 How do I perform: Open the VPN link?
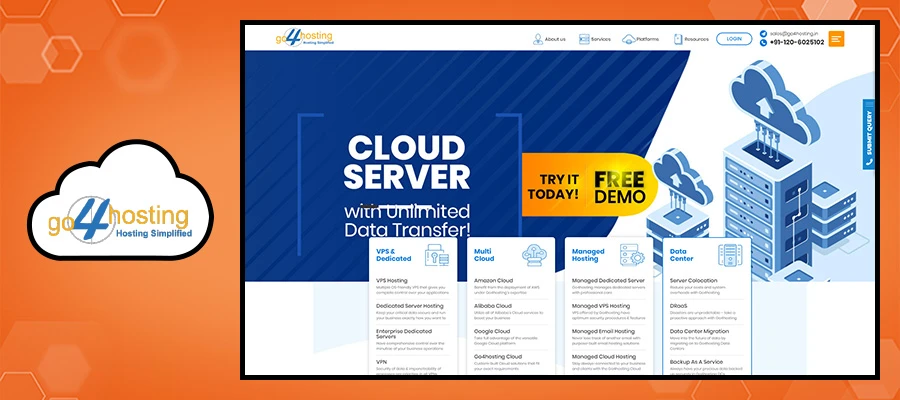381,362
